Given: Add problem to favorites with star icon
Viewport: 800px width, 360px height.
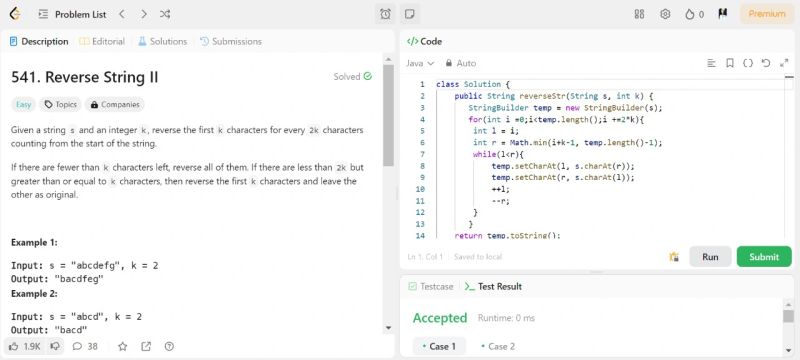Looking at the screenshot, I should pyautogui.click(x=122, y=346).
